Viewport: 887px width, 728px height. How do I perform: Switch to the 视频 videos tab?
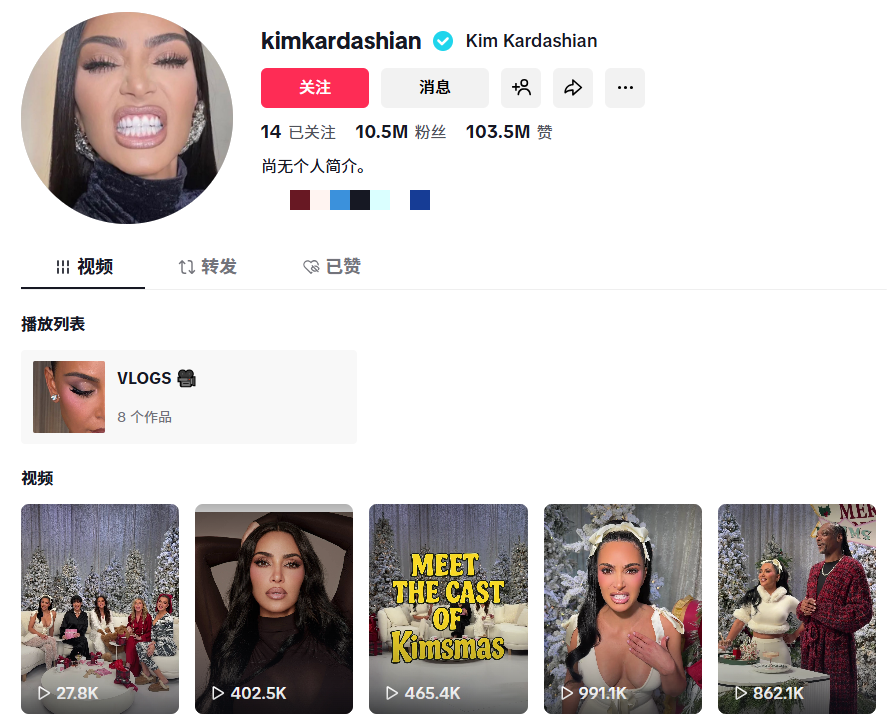83,266
